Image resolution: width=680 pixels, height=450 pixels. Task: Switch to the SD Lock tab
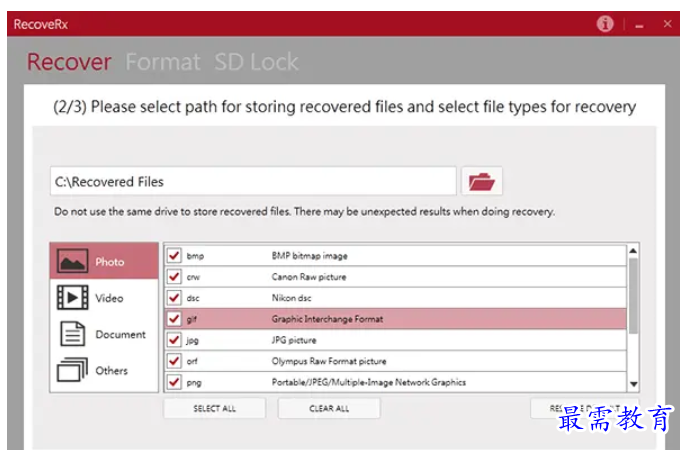coord(256,62)
